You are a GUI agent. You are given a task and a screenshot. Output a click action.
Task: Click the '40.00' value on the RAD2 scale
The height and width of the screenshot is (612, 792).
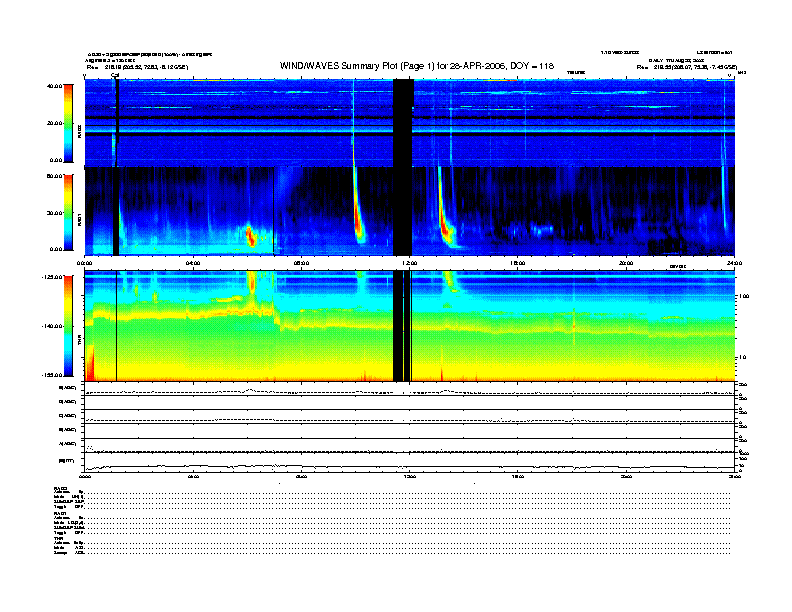point(54,86)
